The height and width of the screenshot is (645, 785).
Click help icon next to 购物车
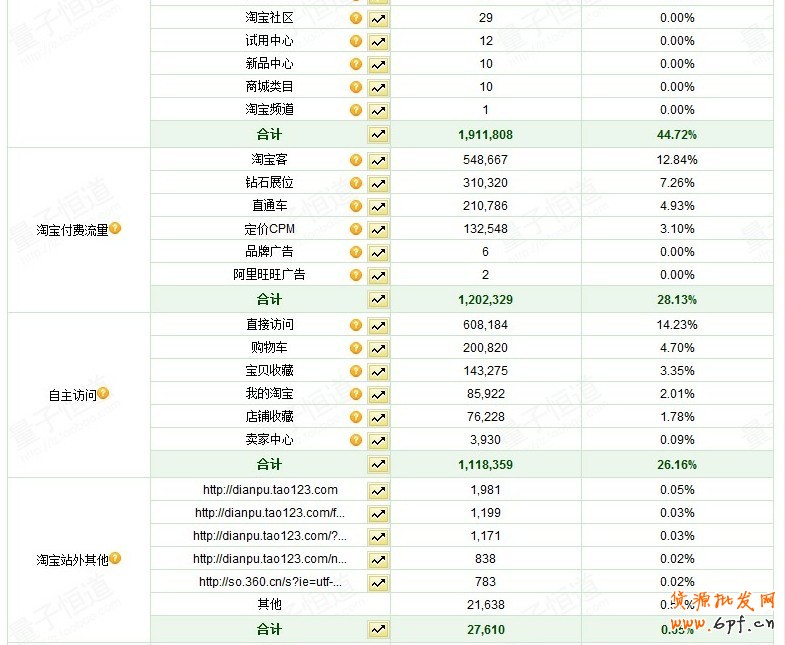355,349
